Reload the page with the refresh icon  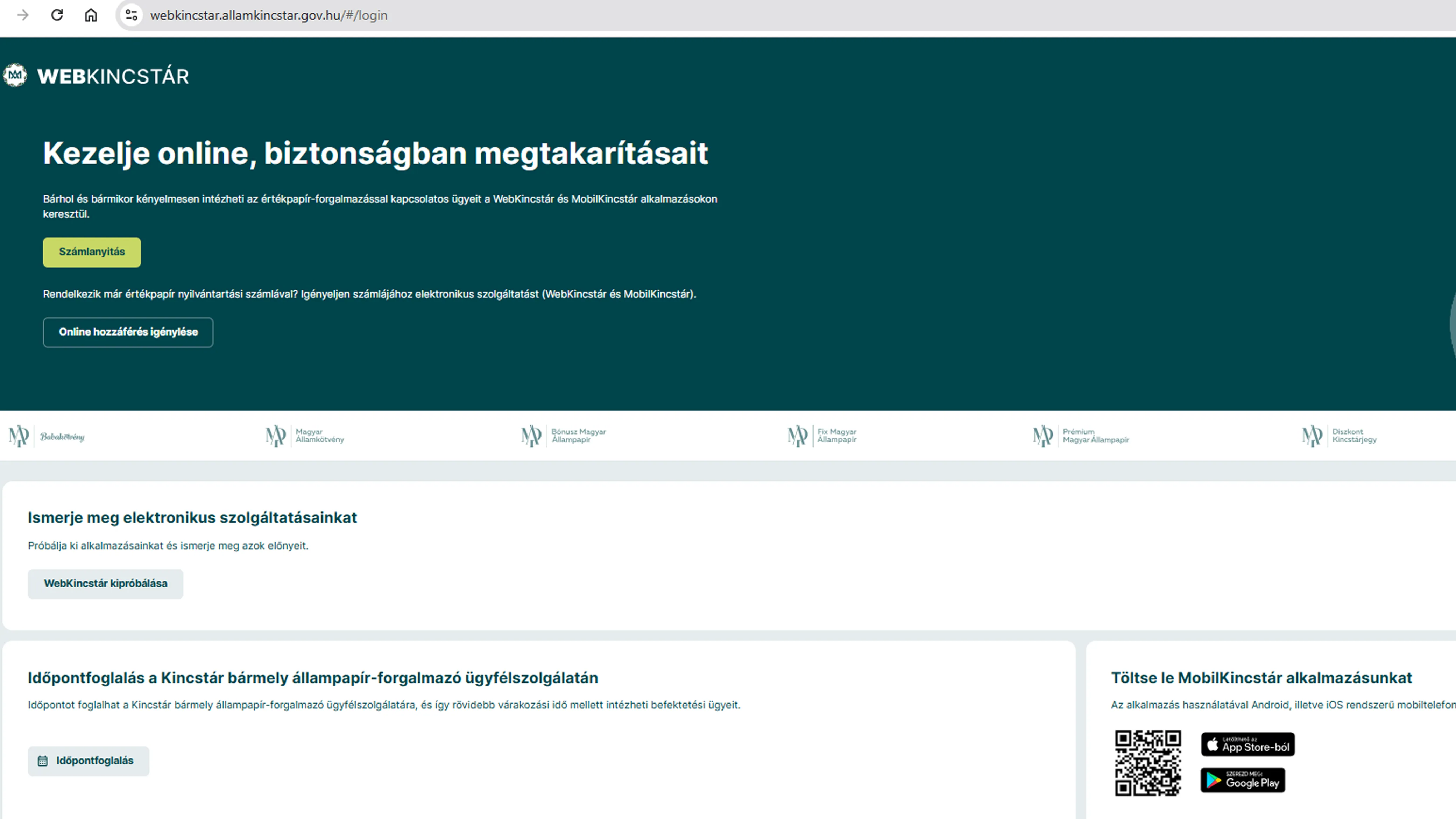[57, 15]
